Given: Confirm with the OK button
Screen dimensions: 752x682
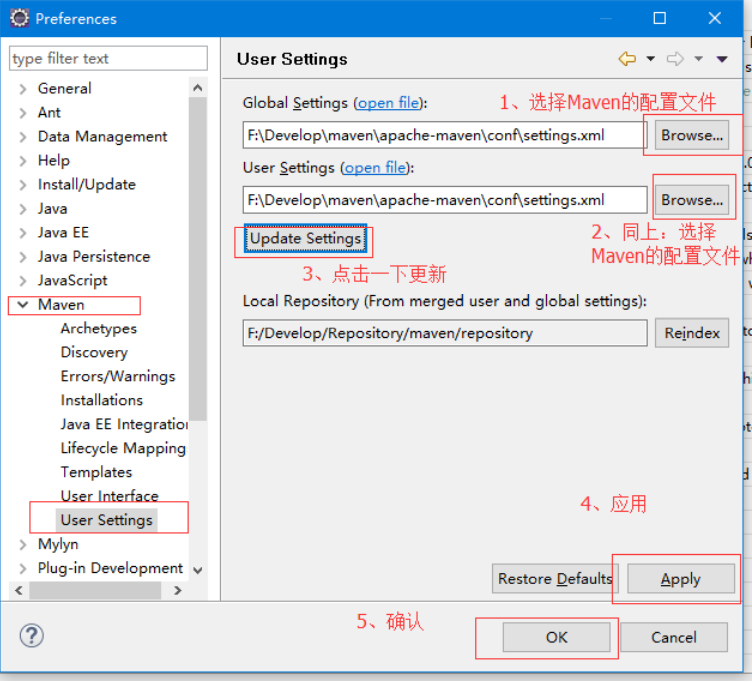Looking at the screenshot, I should coord(556,637).
